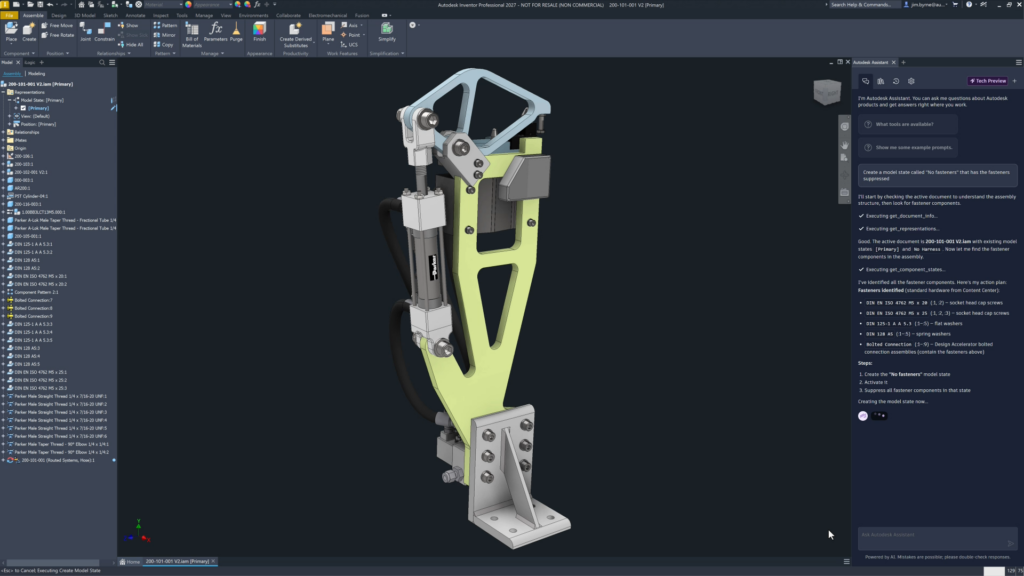
Task: Switch to the Modeling browser tab
Action: coord(37,74)
